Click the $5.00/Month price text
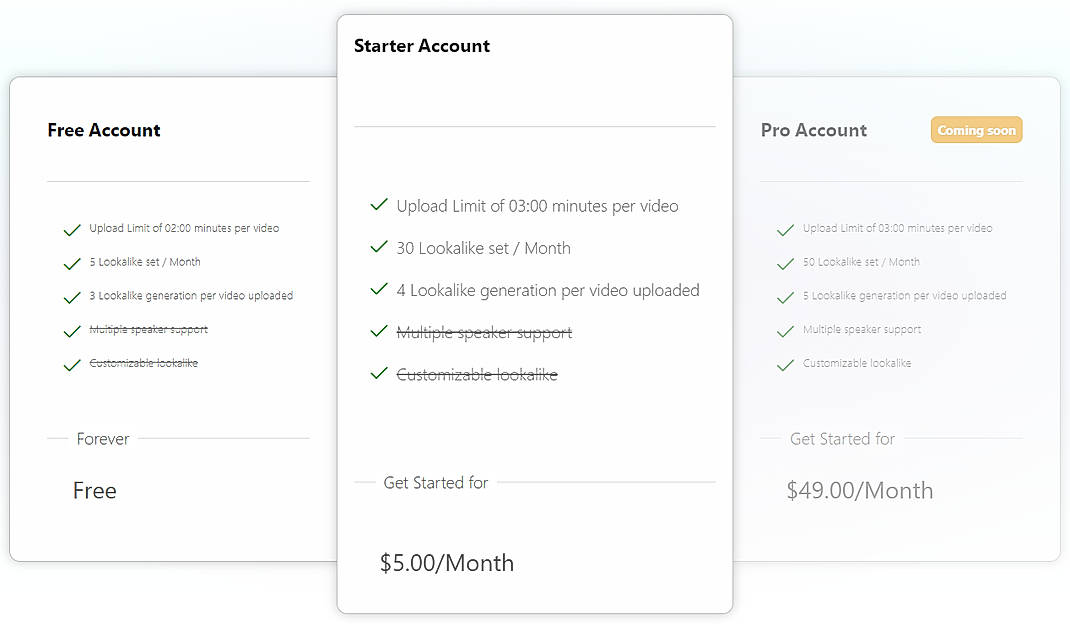The height and width of the screenshot is (624, 1070). pyautogui.click(x=447, y=563)
